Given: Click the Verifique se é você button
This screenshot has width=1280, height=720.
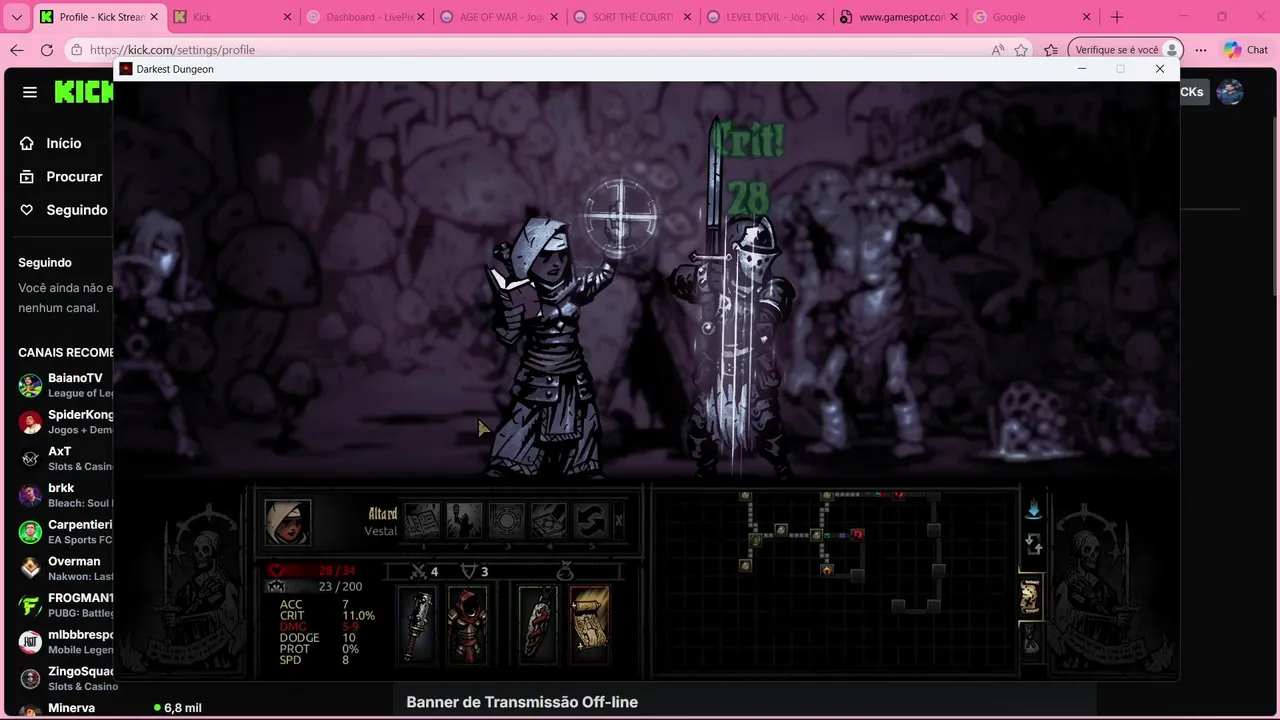Looking at the screenshot, I should [1125, 50].
